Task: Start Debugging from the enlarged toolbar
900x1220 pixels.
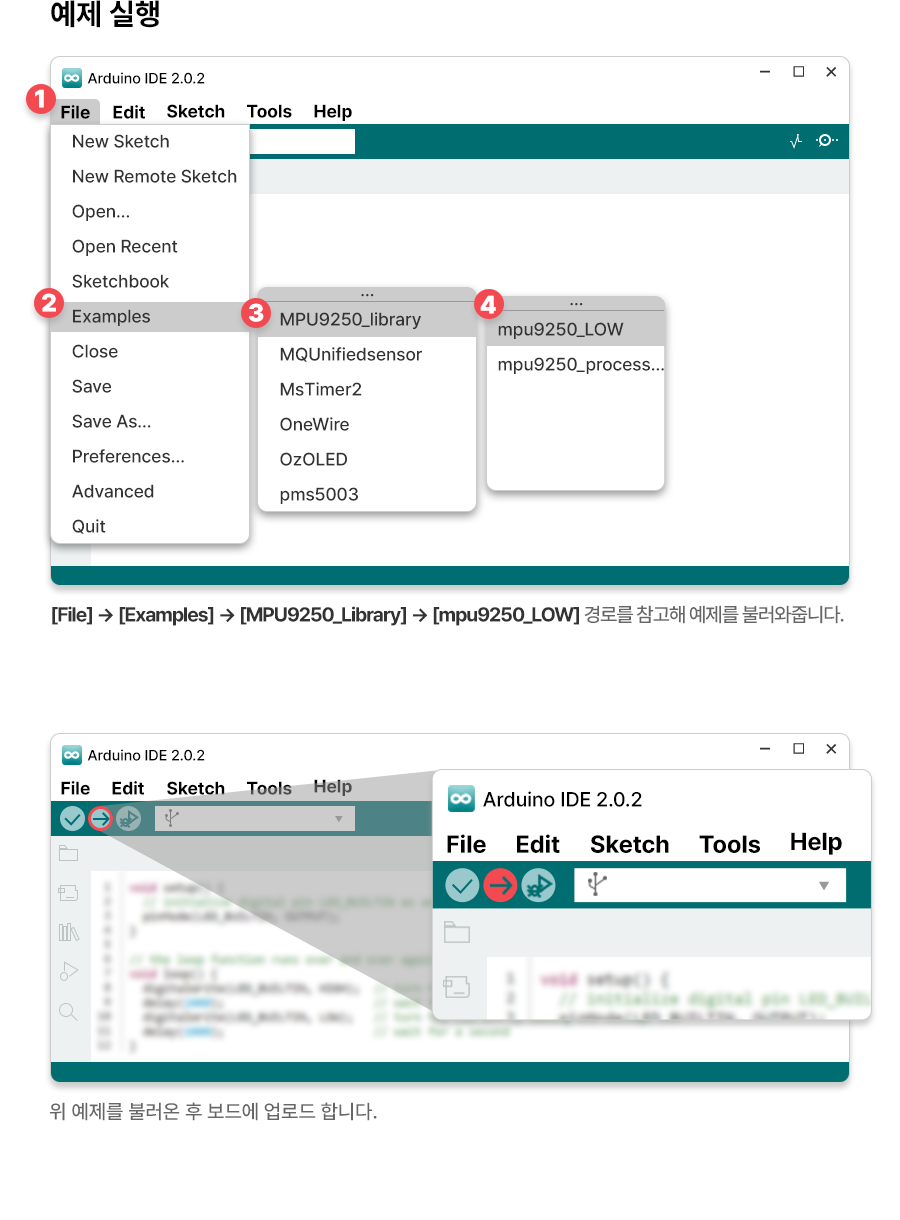Action: [x=538, y=885]
